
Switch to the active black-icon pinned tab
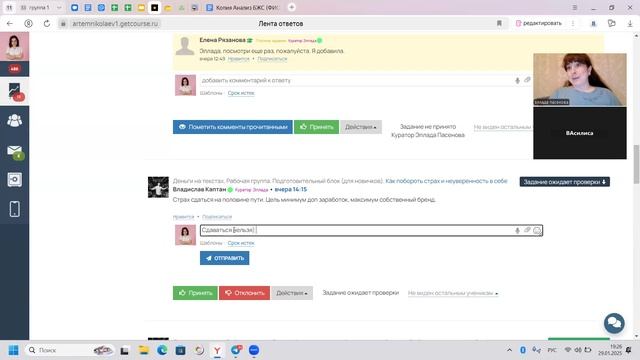click(154, 7)
